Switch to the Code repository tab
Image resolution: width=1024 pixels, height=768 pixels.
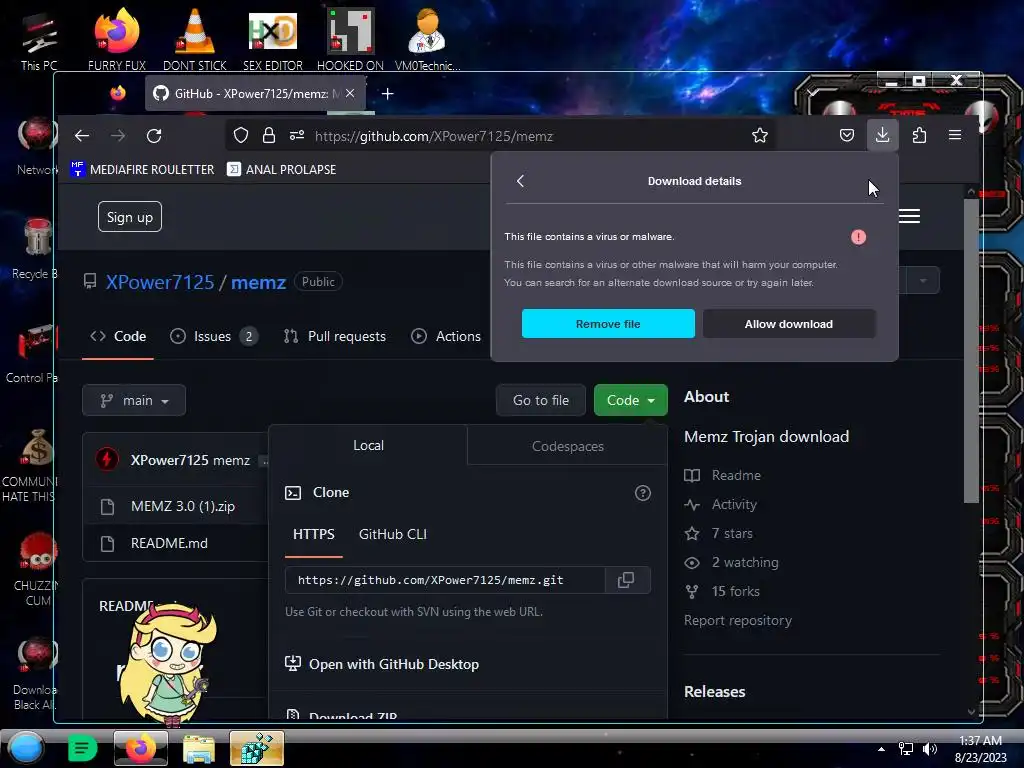point(118,336)
